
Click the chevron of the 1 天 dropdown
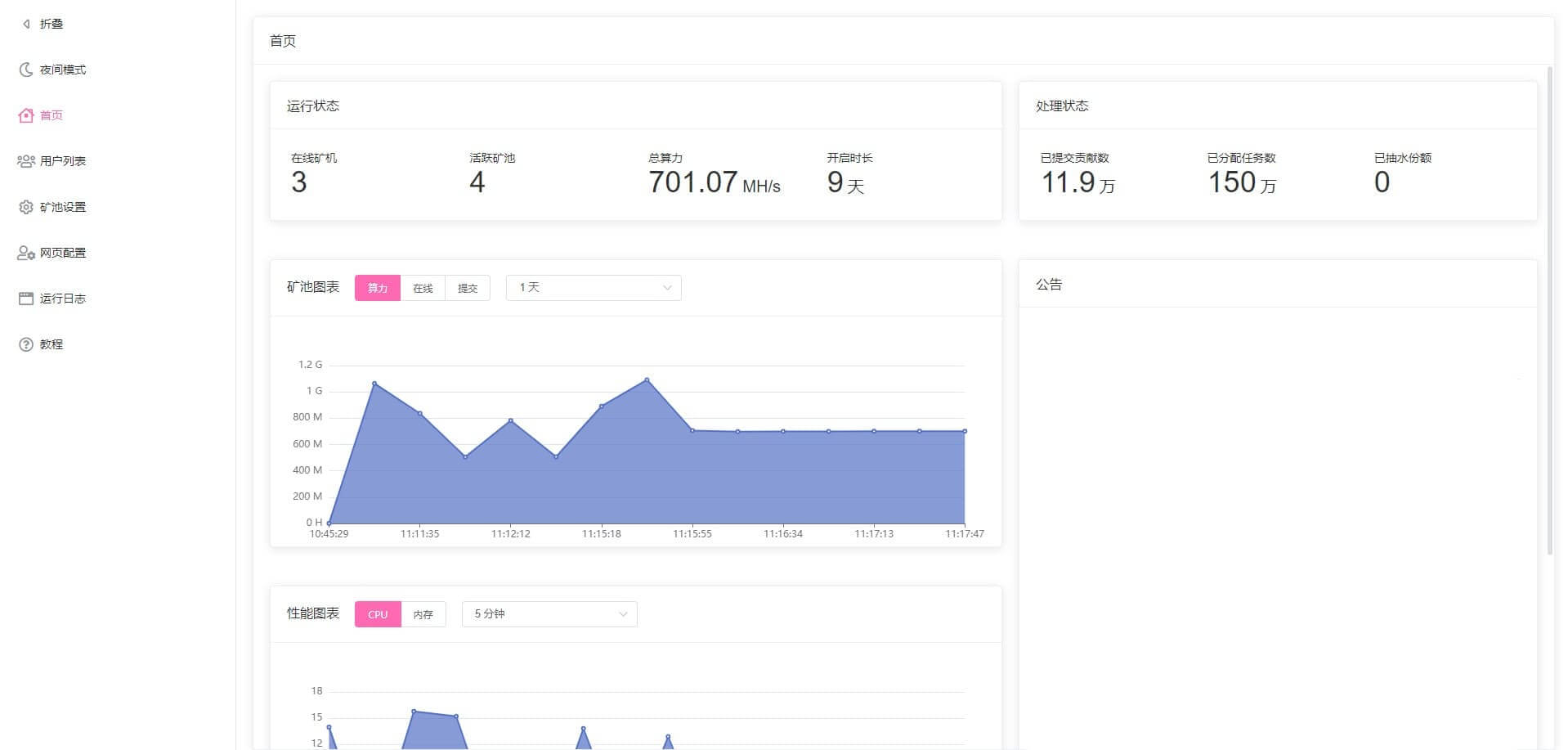tap(667, 288)
